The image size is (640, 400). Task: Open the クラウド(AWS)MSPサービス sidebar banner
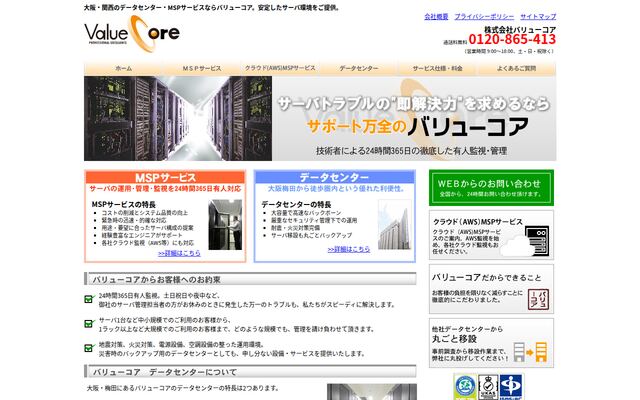(x=491, y=235)
